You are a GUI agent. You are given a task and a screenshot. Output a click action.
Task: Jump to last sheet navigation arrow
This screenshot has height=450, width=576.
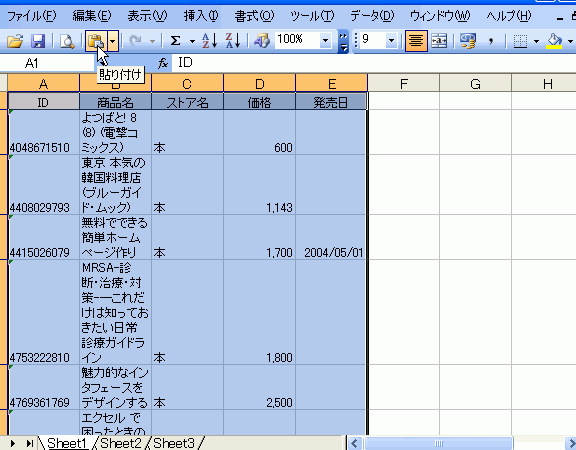point(29,443)
